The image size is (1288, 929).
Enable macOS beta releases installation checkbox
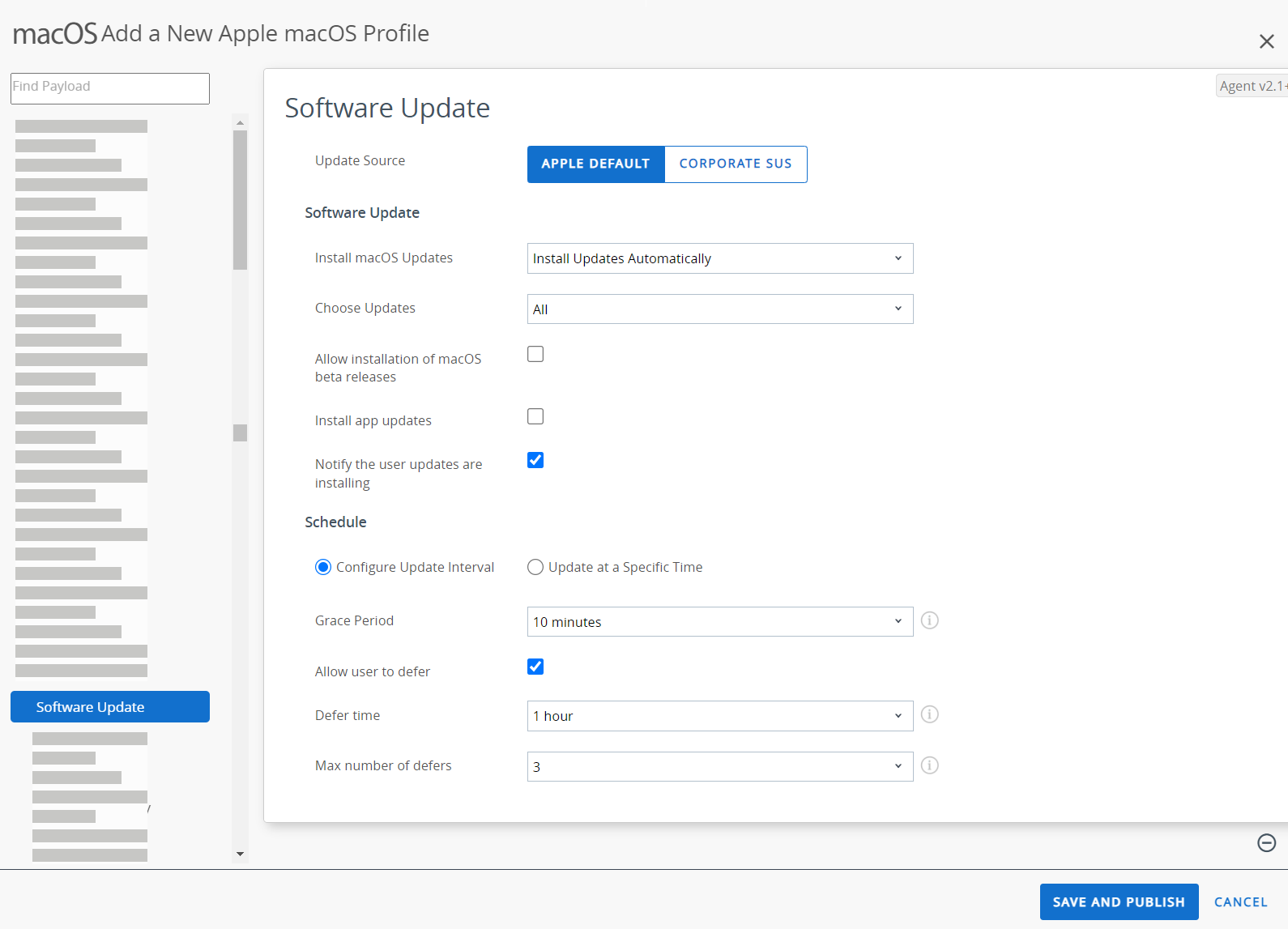[x=535, y=354]
